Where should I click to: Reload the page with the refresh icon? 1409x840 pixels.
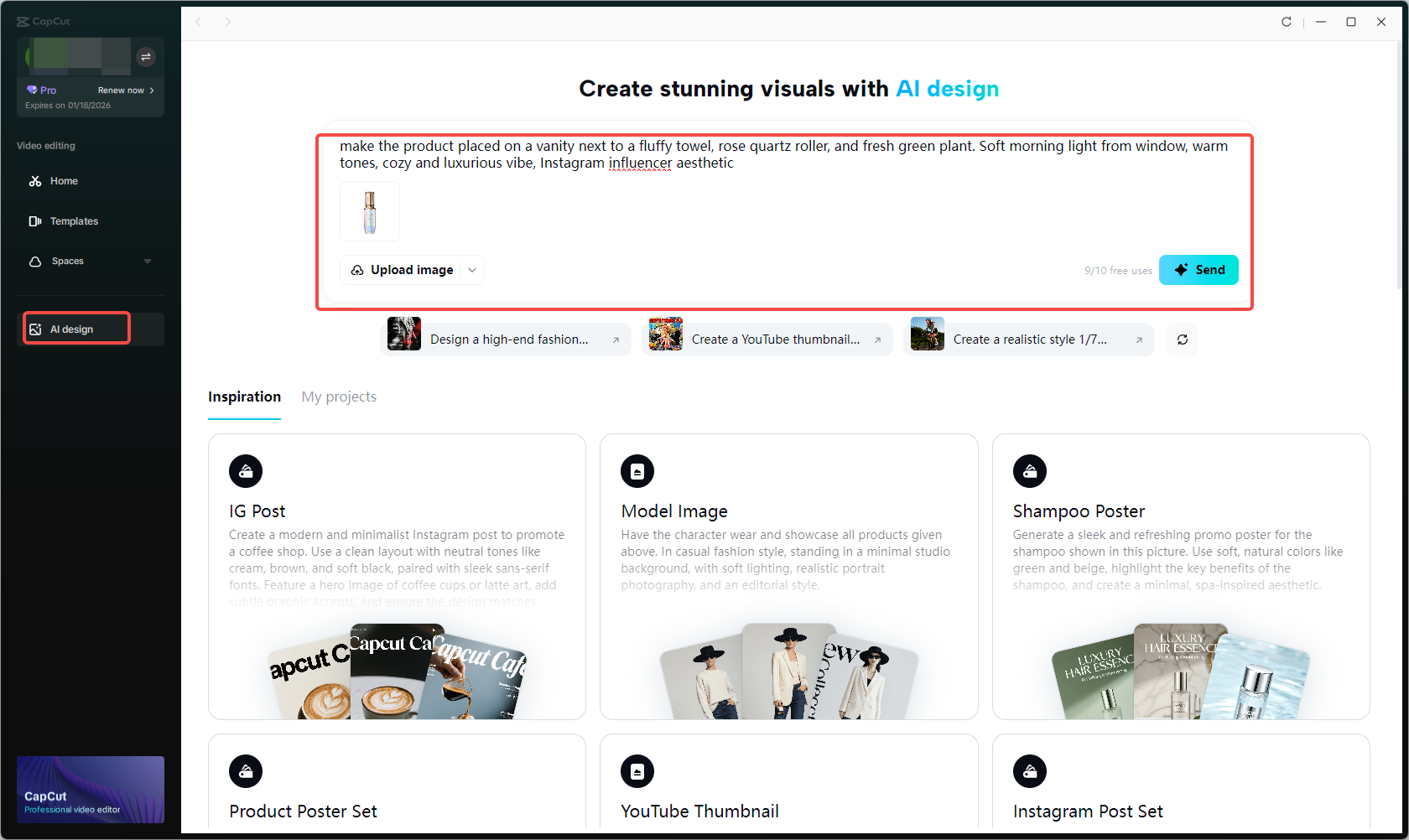[1286, 22]
